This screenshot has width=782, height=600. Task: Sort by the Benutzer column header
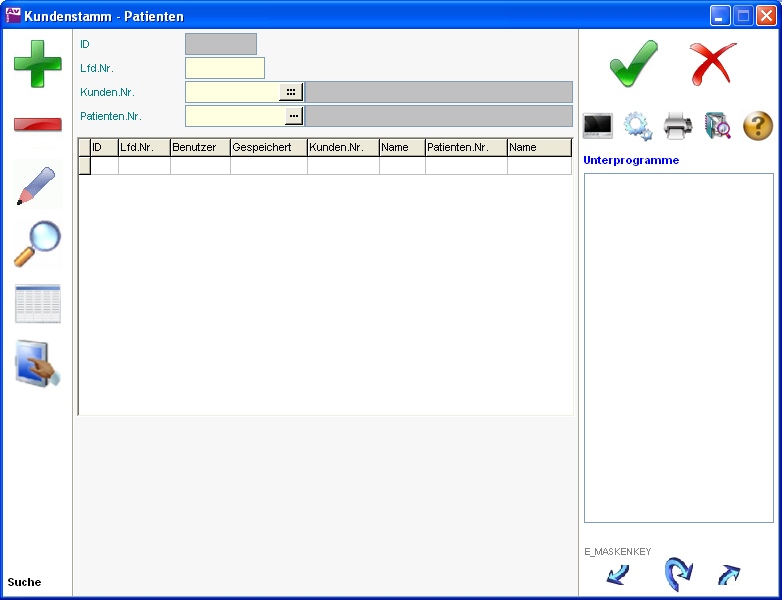tap(199, 148)
